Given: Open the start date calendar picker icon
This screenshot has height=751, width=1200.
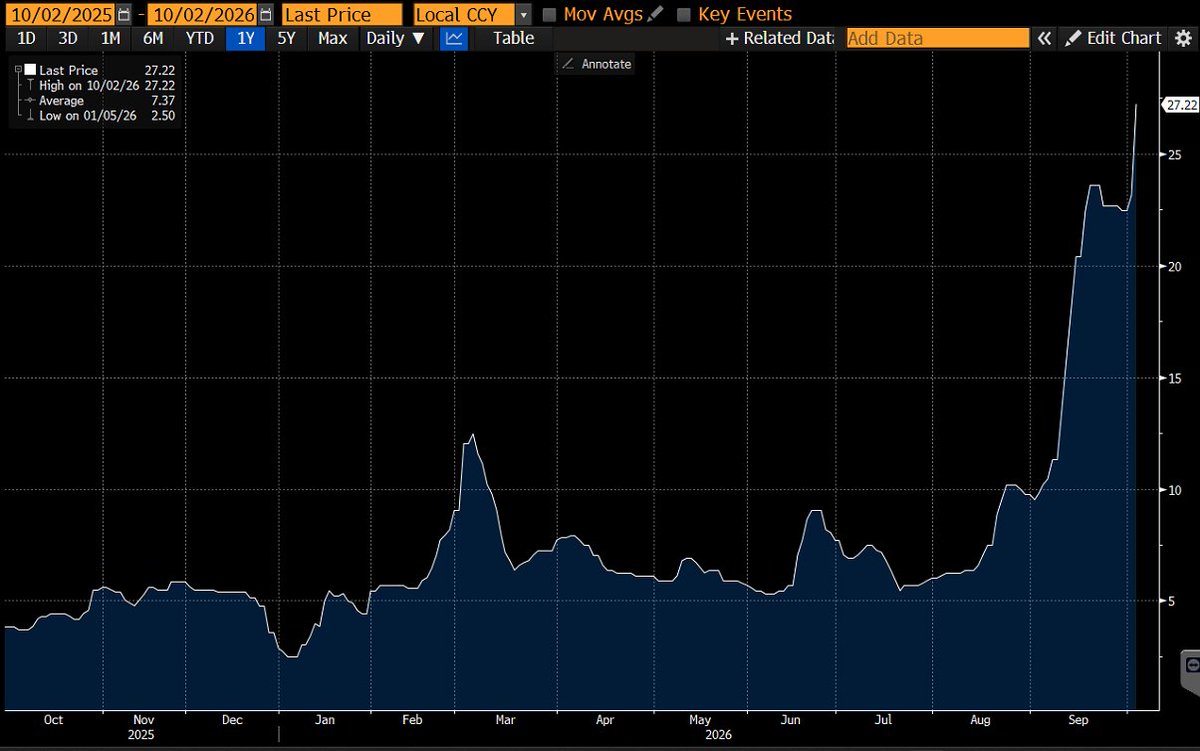Looking at the screenshot, I should [123, 15].
